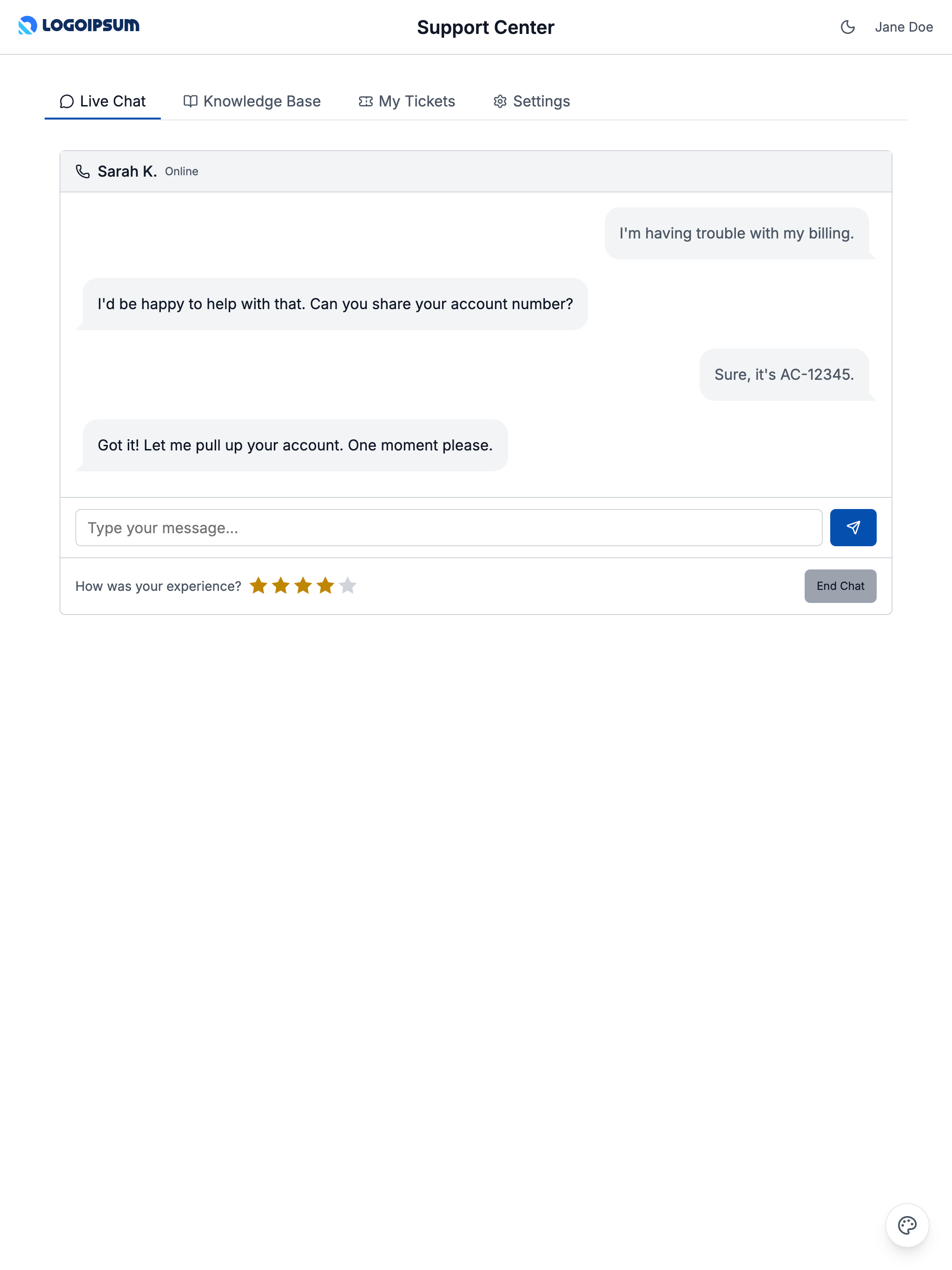Select the second rating star

[x=281, y=586]
